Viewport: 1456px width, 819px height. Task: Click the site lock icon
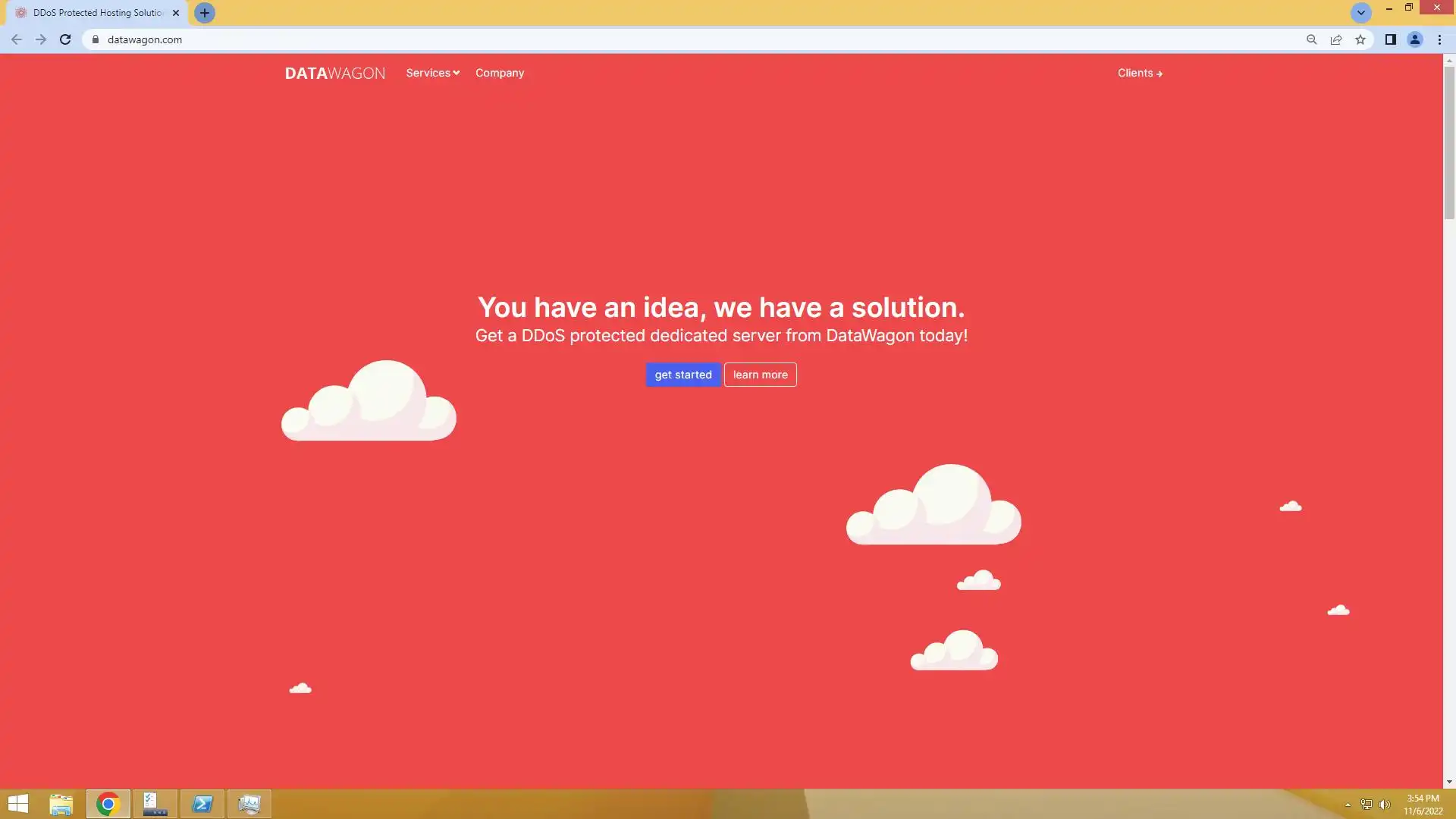96,39
